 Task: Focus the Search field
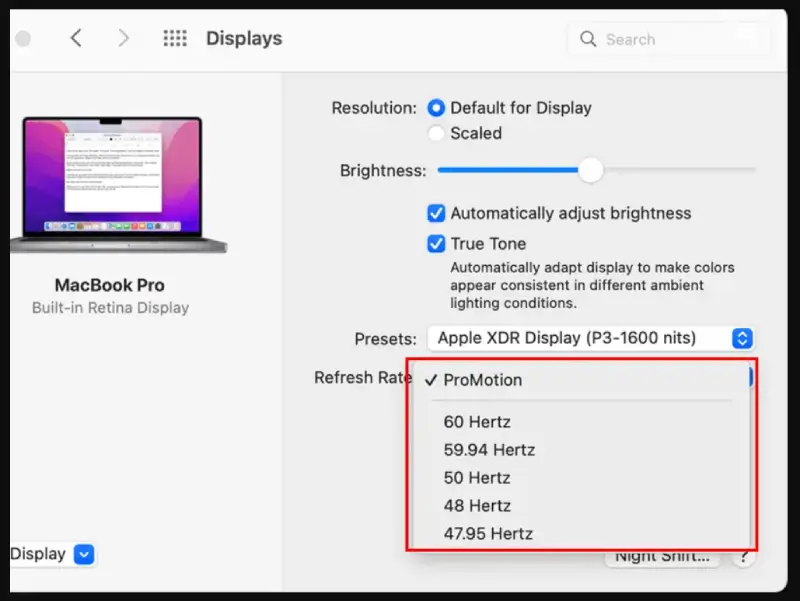[x=669, y=39]
